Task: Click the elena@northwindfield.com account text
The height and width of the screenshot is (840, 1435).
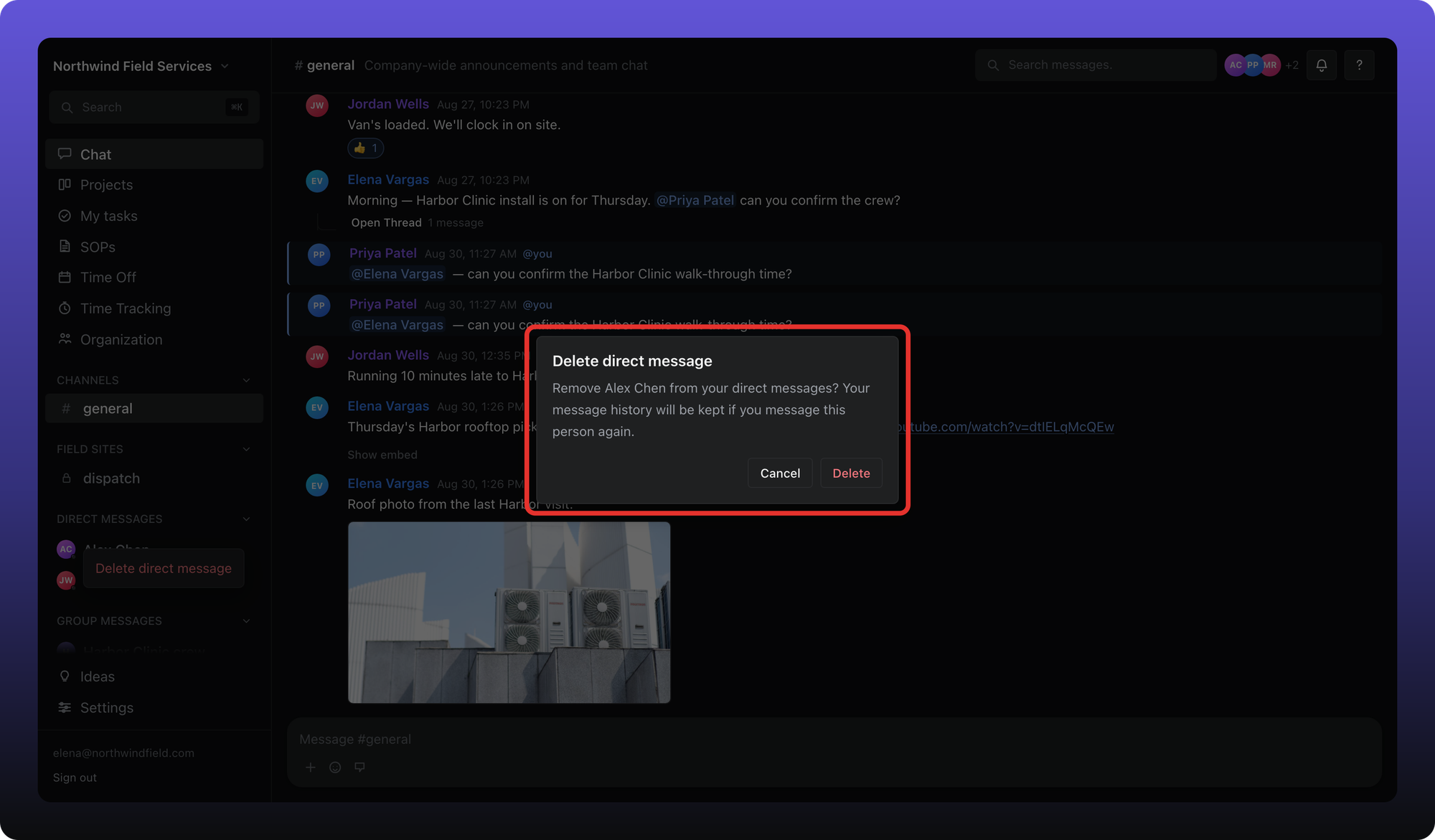Action: 123,753
